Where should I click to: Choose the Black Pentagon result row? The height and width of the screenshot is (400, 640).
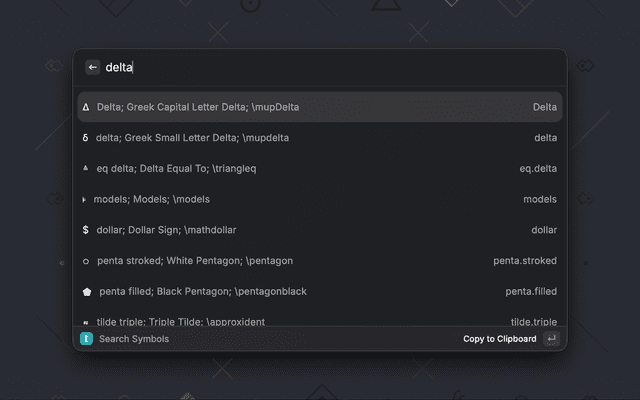(320, 292)
